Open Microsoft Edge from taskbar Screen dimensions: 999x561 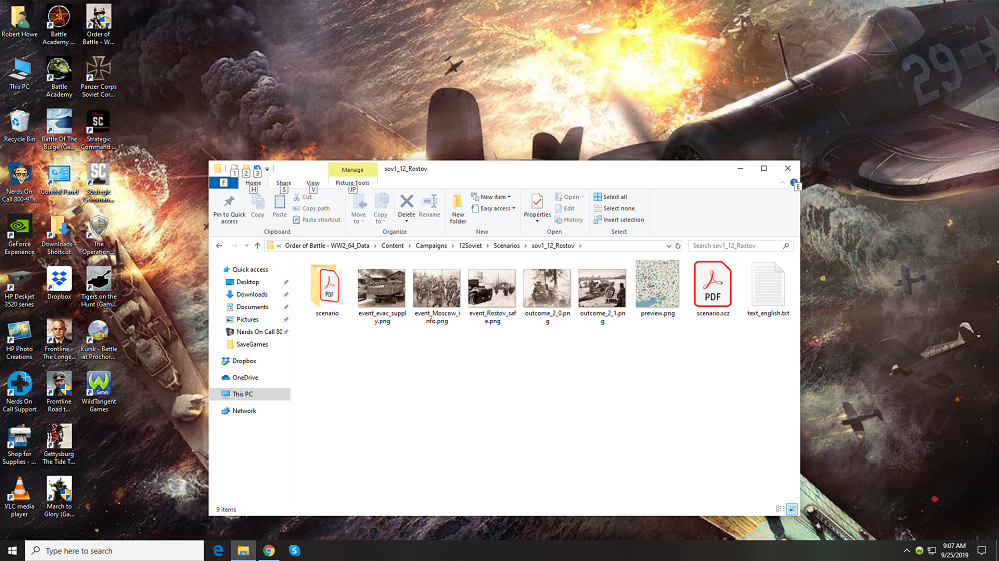pos(218,551)
